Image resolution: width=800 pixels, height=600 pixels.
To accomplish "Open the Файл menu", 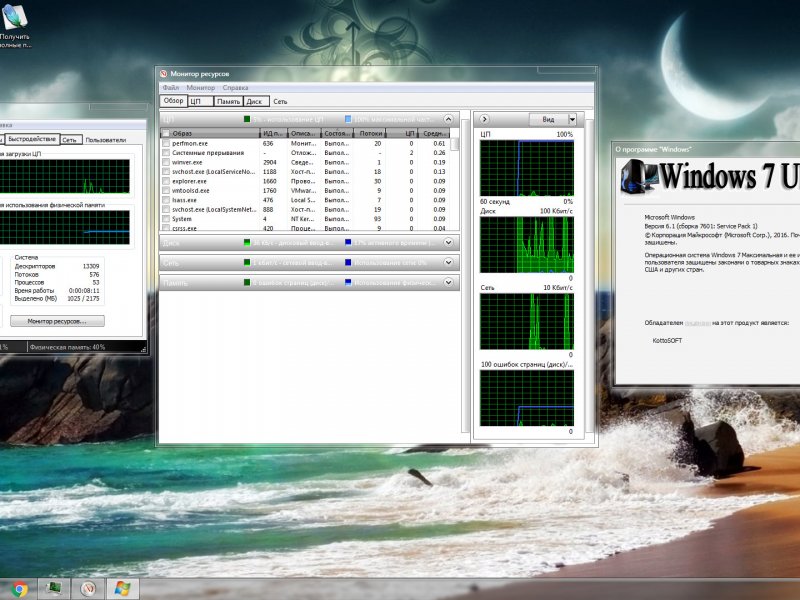I will (170, 88).
